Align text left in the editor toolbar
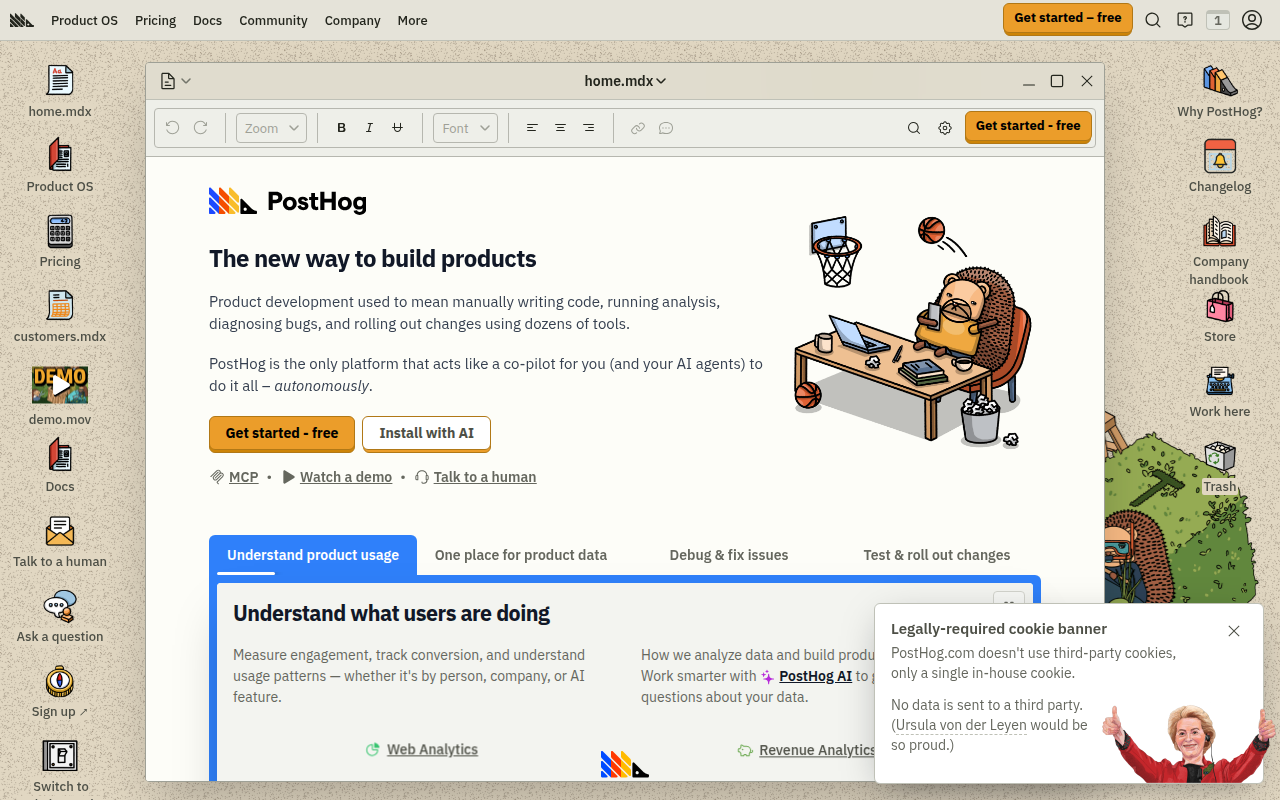 [x=533, y=128]
